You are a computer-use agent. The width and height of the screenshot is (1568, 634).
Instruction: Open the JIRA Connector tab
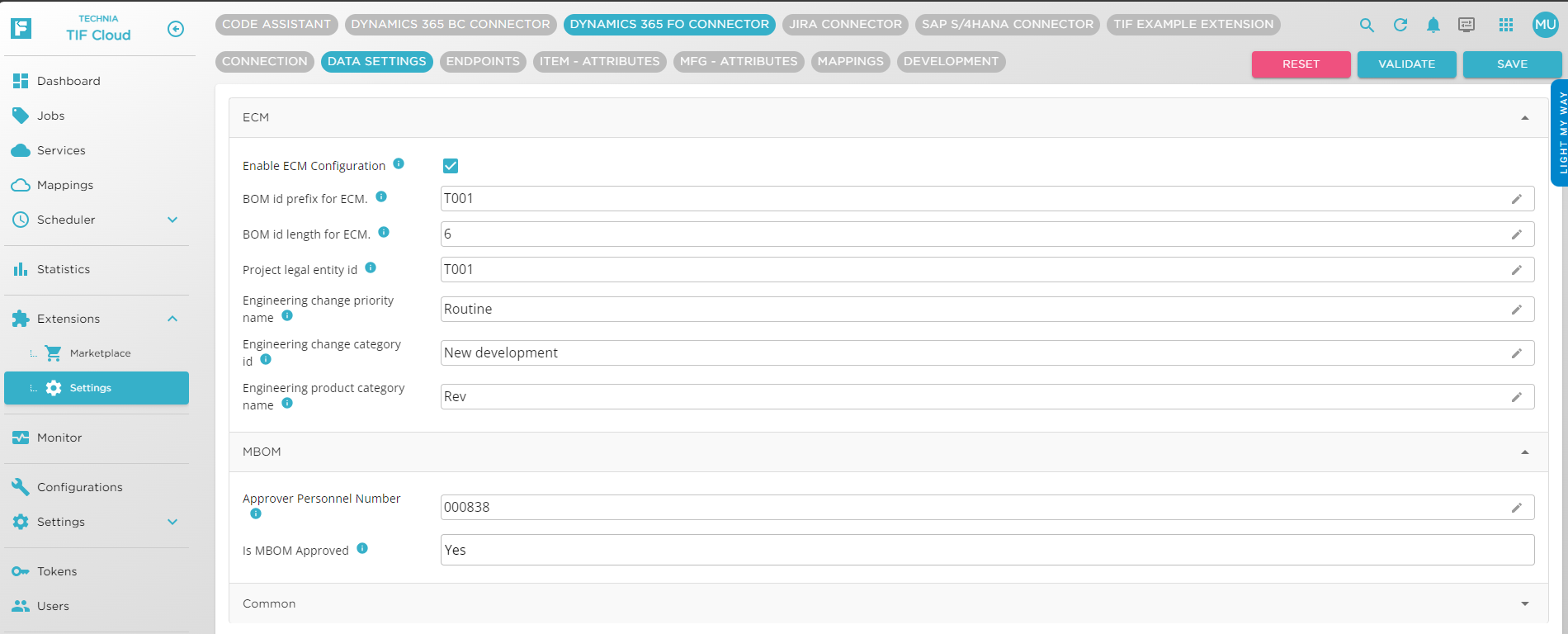845,24
